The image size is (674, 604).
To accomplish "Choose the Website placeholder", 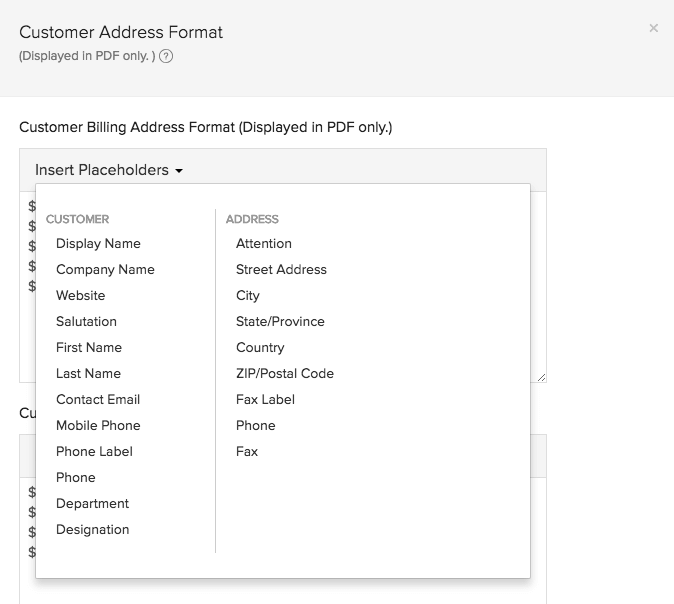I will pos(80,295).
